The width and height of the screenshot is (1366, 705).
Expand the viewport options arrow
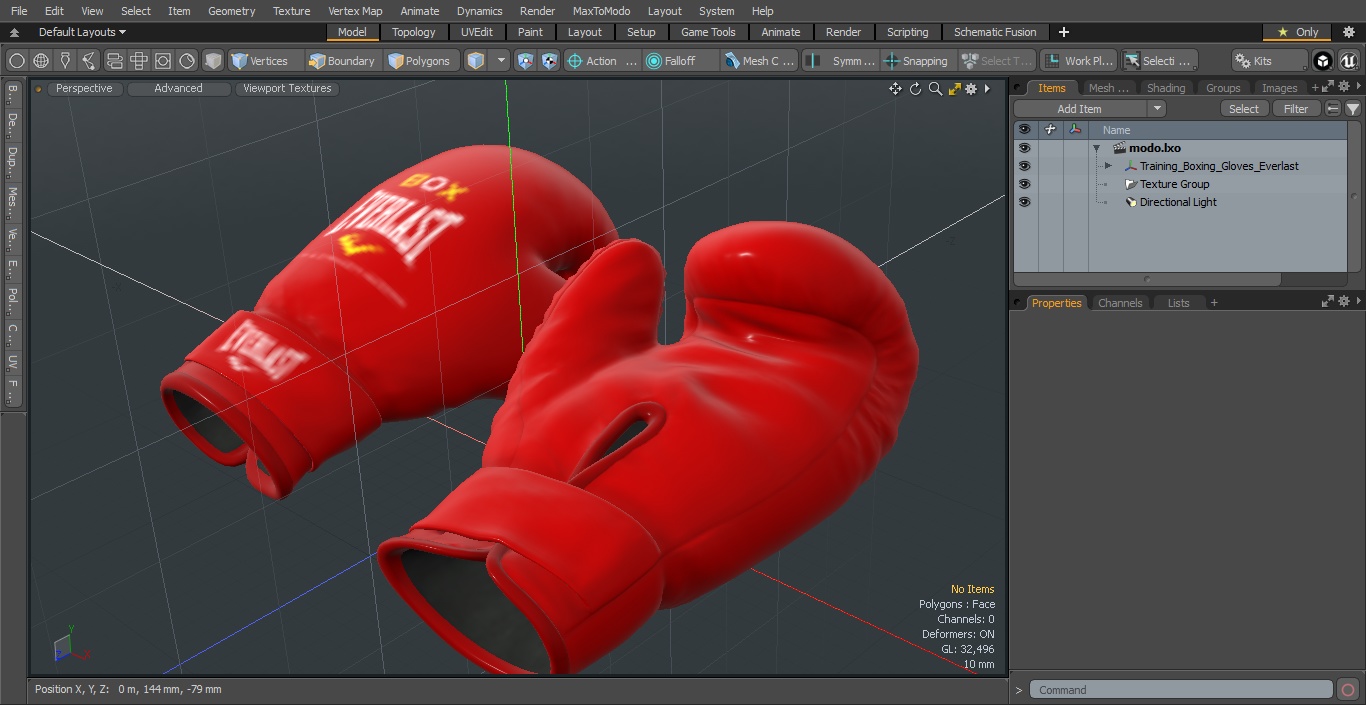point(987,89)
